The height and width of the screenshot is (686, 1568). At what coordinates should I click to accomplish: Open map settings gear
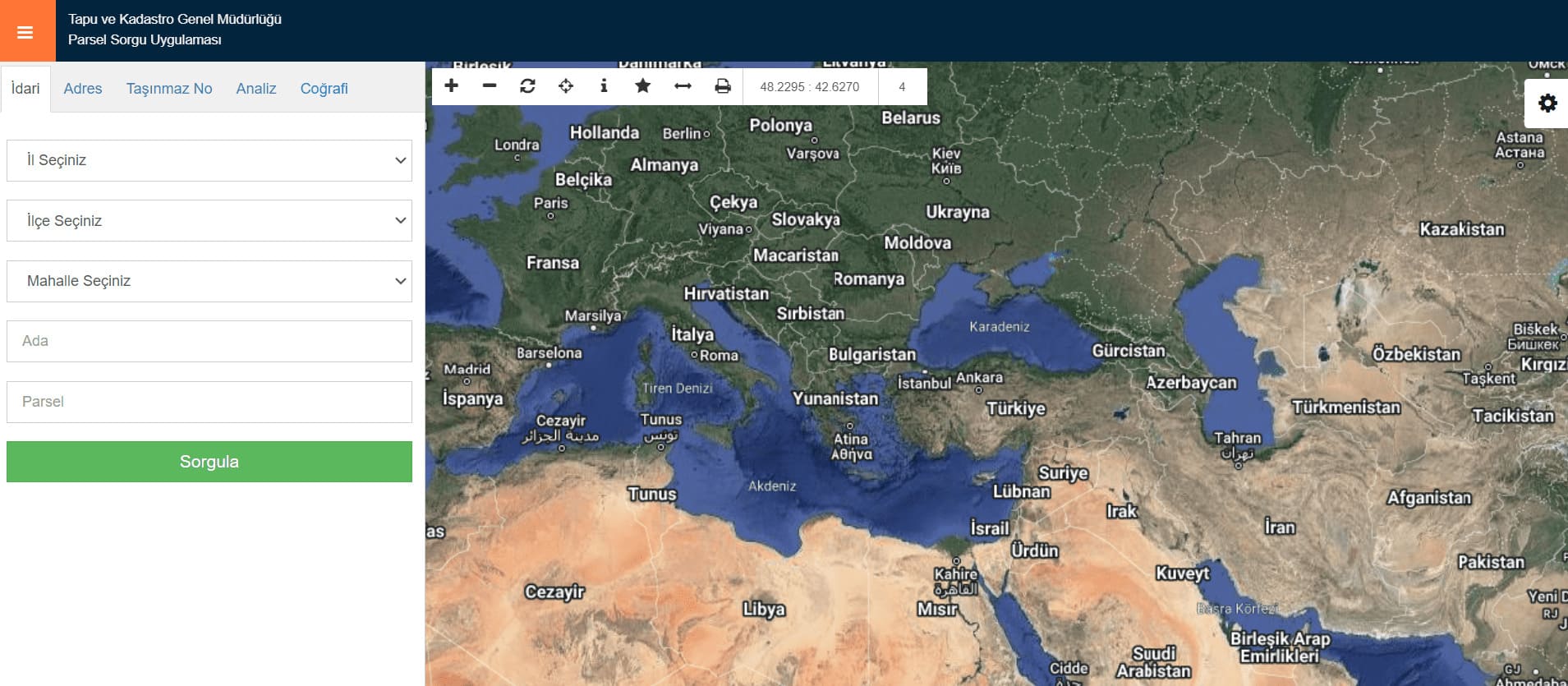(1547, 103)
